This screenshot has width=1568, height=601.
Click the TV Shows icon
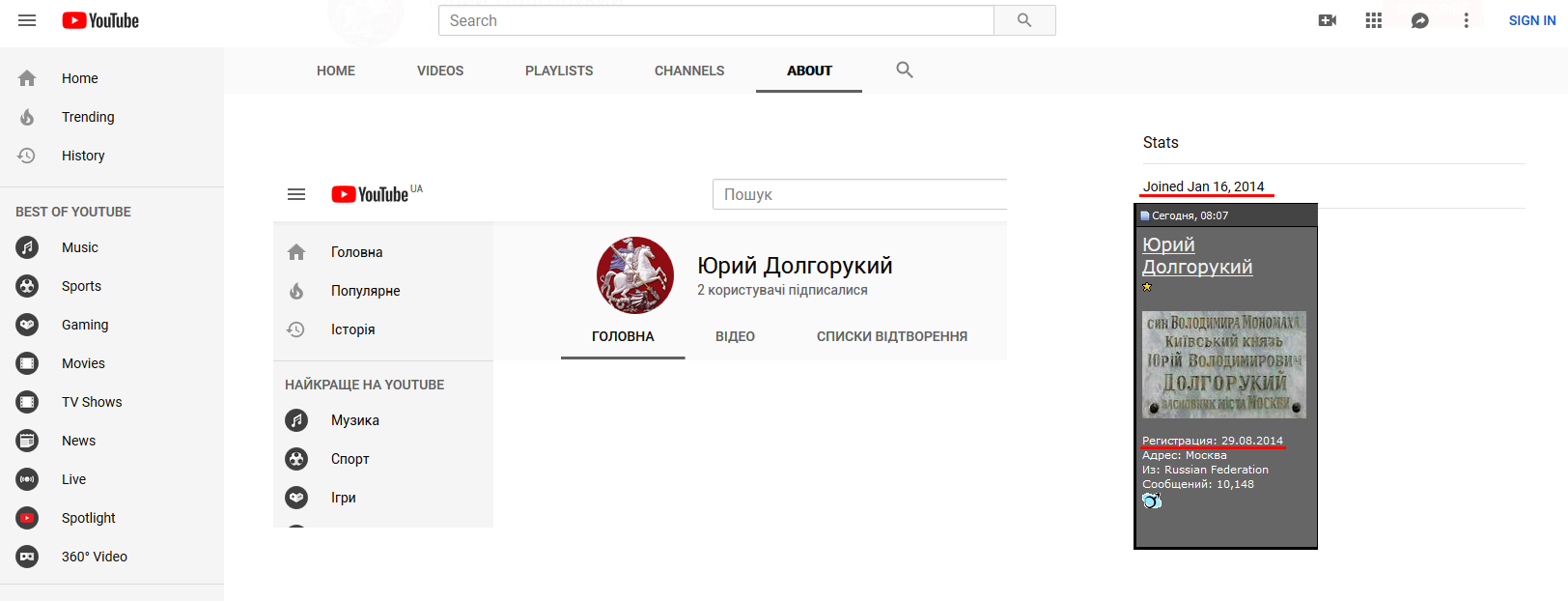point(27,402)
